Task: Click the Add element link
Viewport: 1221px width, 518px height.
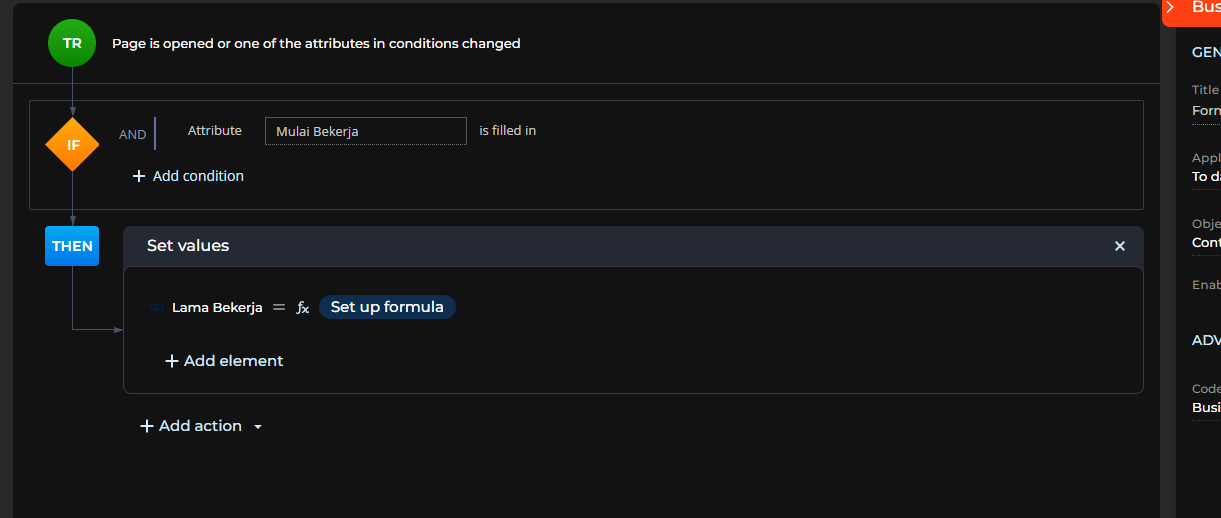Action: tap(224, 361)
